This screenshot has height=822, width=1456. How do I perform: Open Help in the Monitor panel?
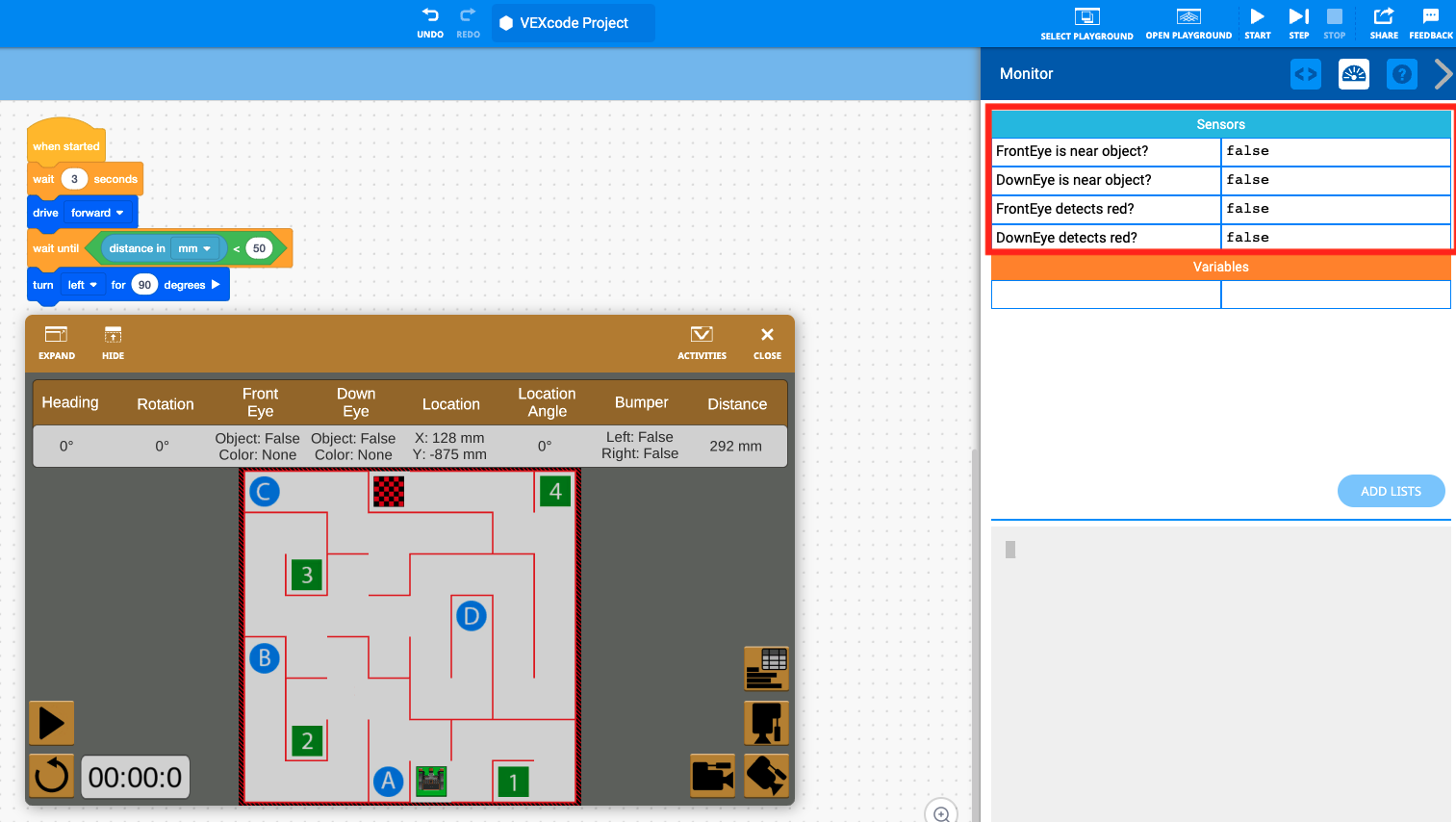[x=1401, y=73]
